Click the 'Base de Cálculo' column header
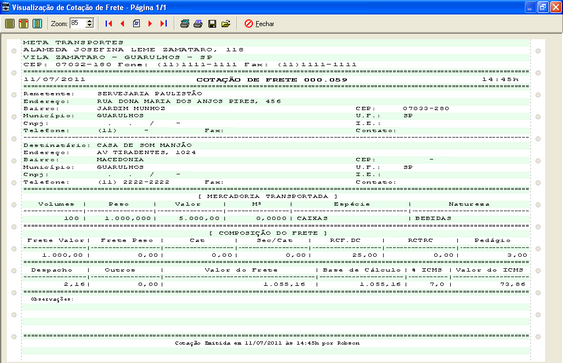 tap(362, 270)
